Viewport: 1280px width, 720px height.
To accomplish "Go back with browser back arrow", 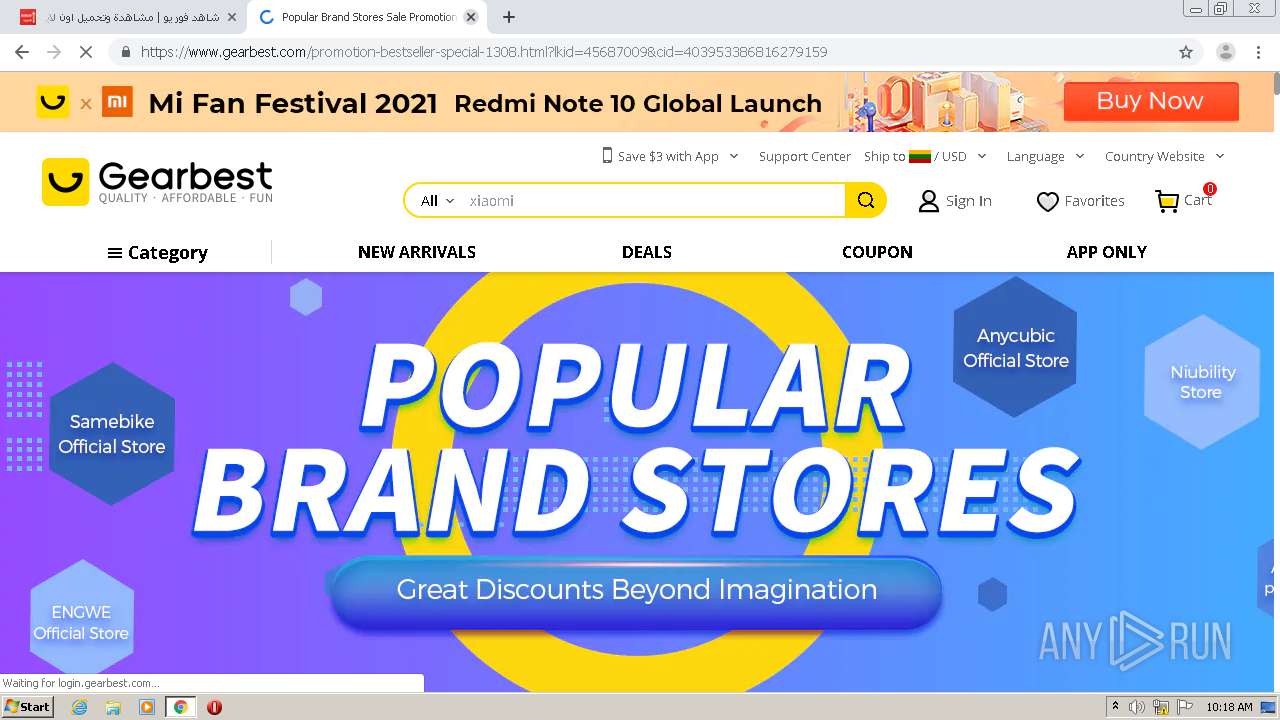I will (22, 52).
